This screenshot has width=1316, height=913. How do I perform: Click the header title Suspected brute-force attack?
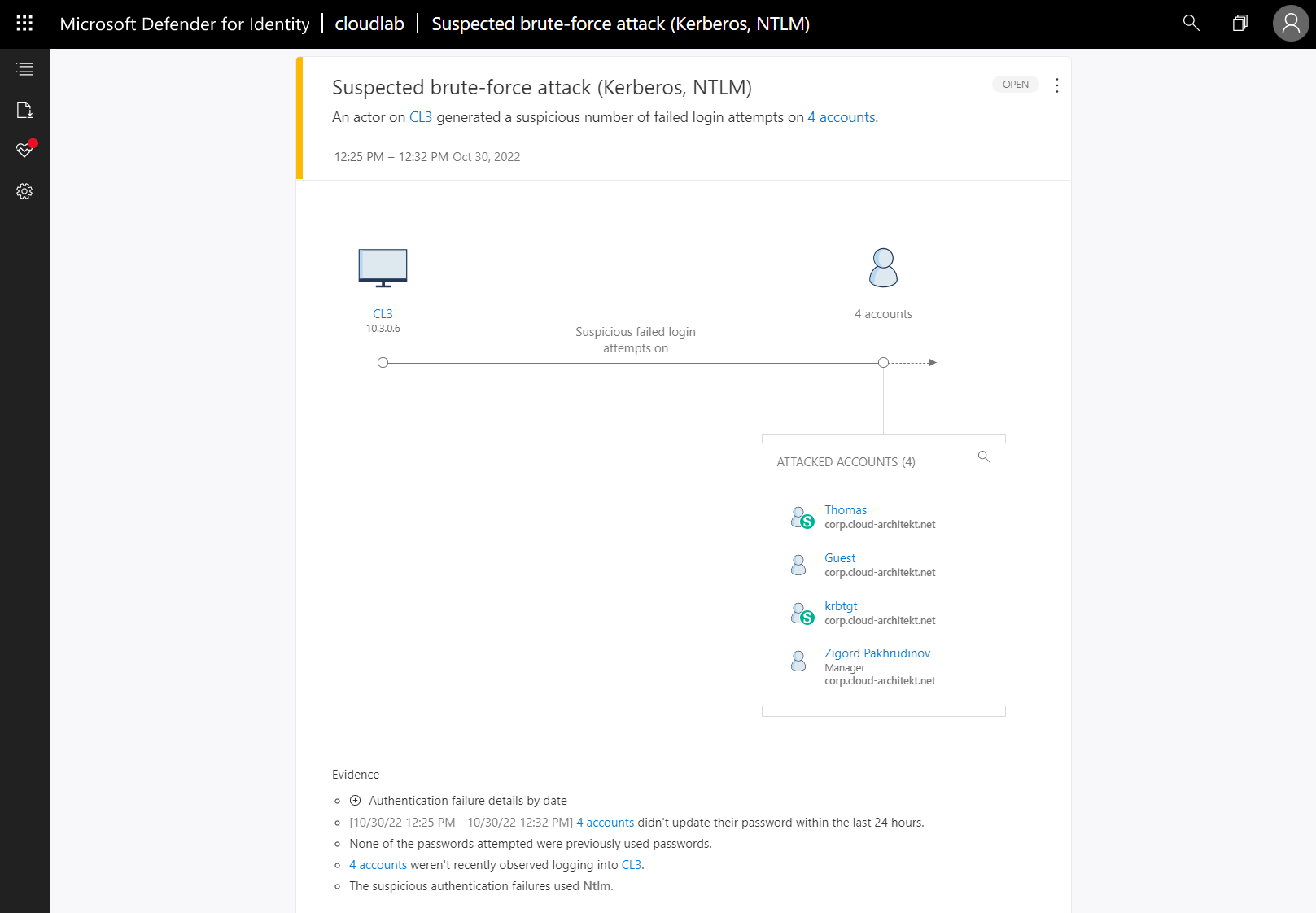coord(620,24)
